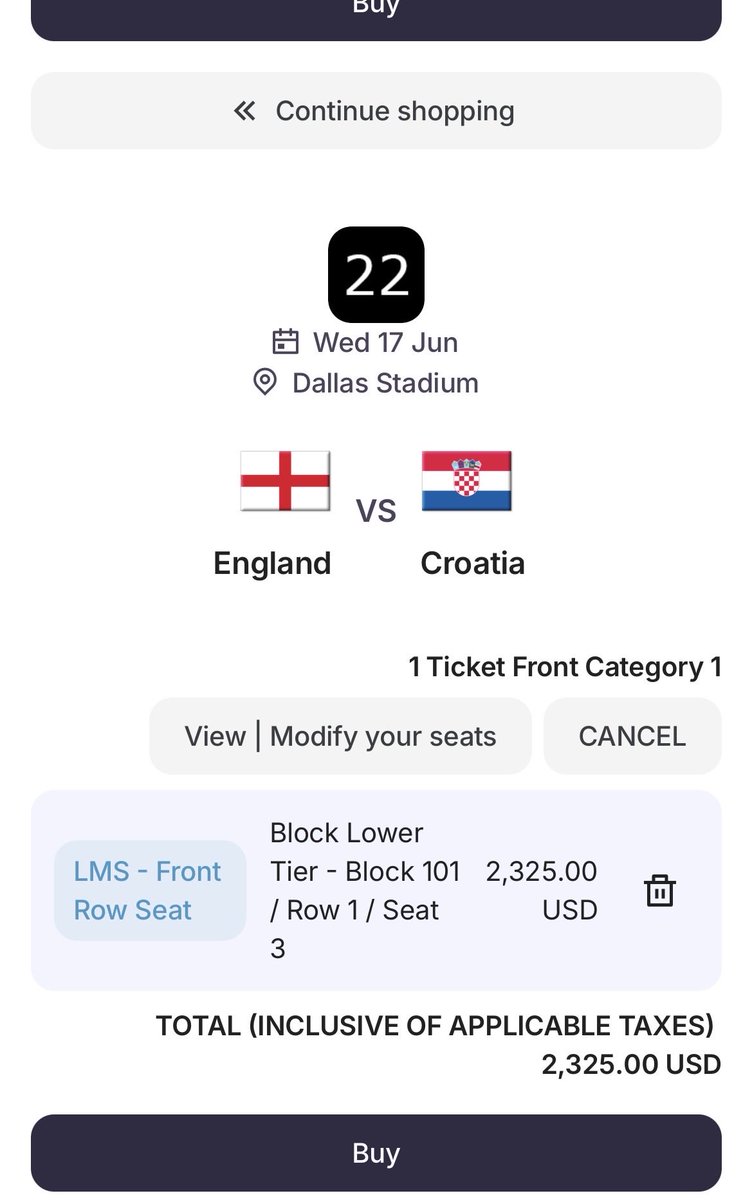Screen dimensions: 752x1200
Task: Click the Wed 17 Jun date text
Action: point(385,342)
